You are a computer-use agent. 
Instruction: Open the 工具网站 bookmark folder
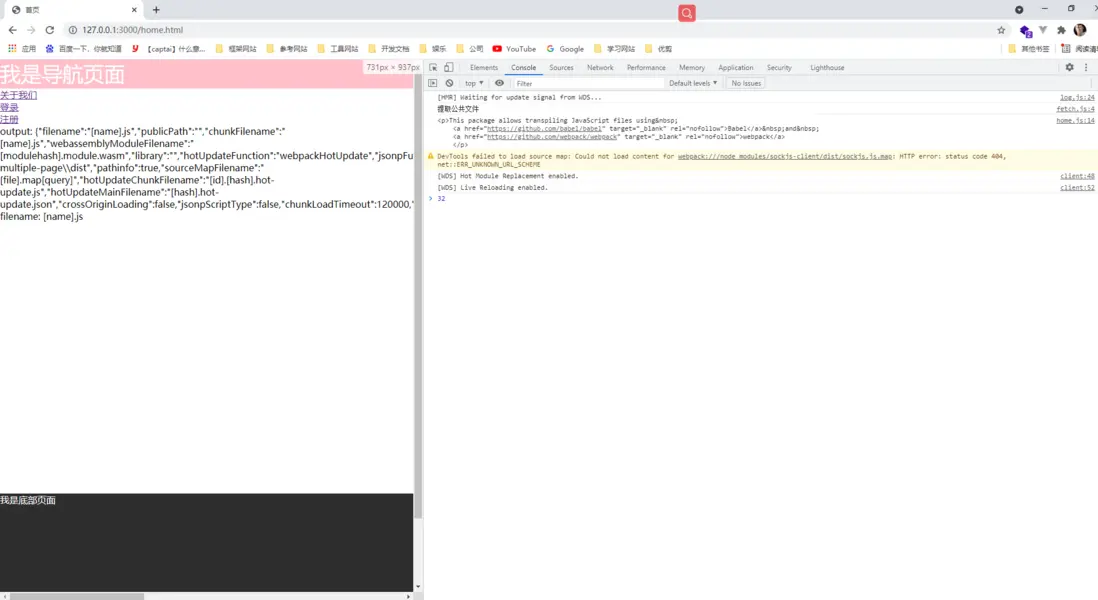click(x=338, y=49)
